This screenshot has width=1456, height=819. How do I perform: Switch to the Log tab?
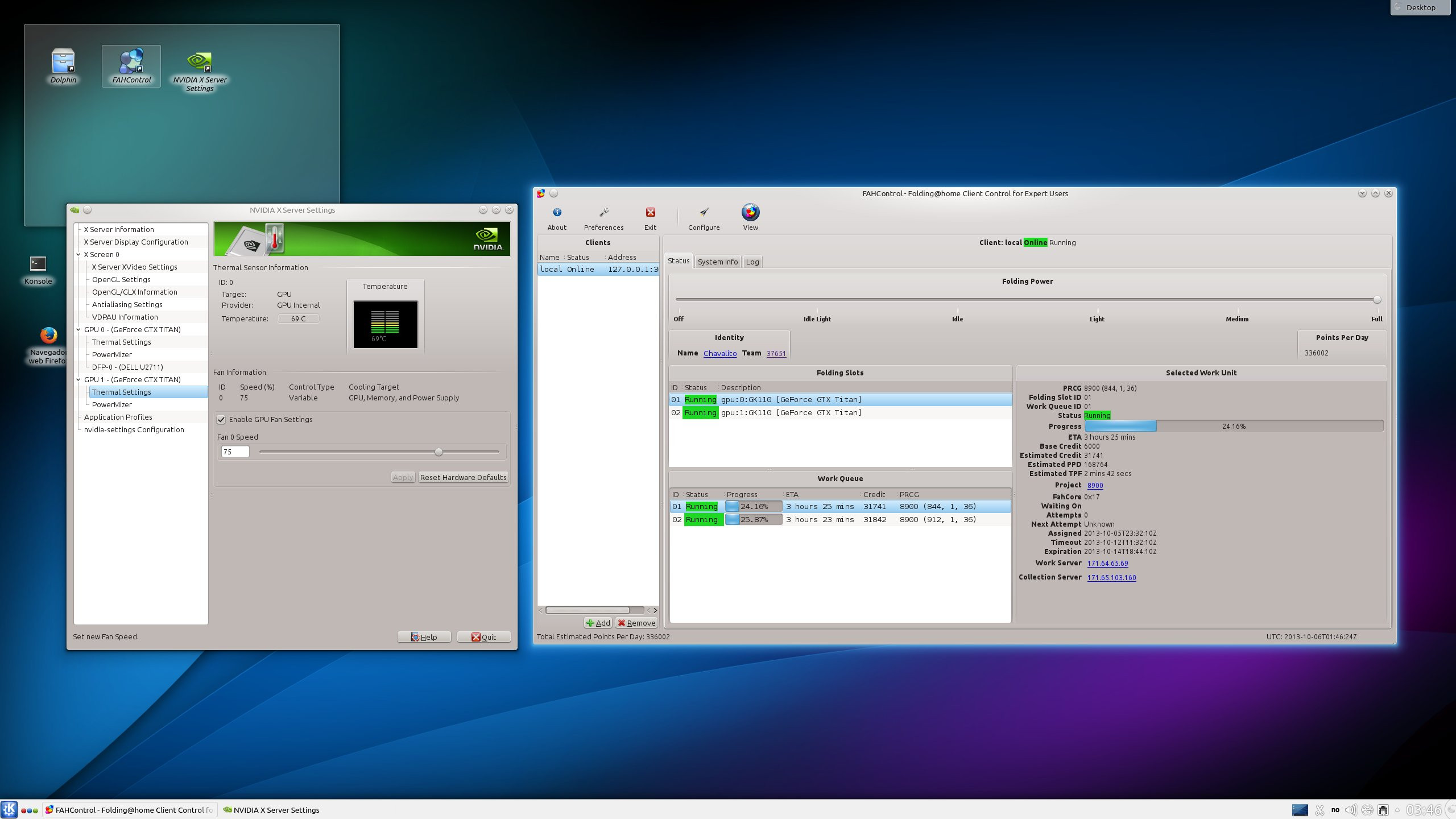(x=752, y=262)
